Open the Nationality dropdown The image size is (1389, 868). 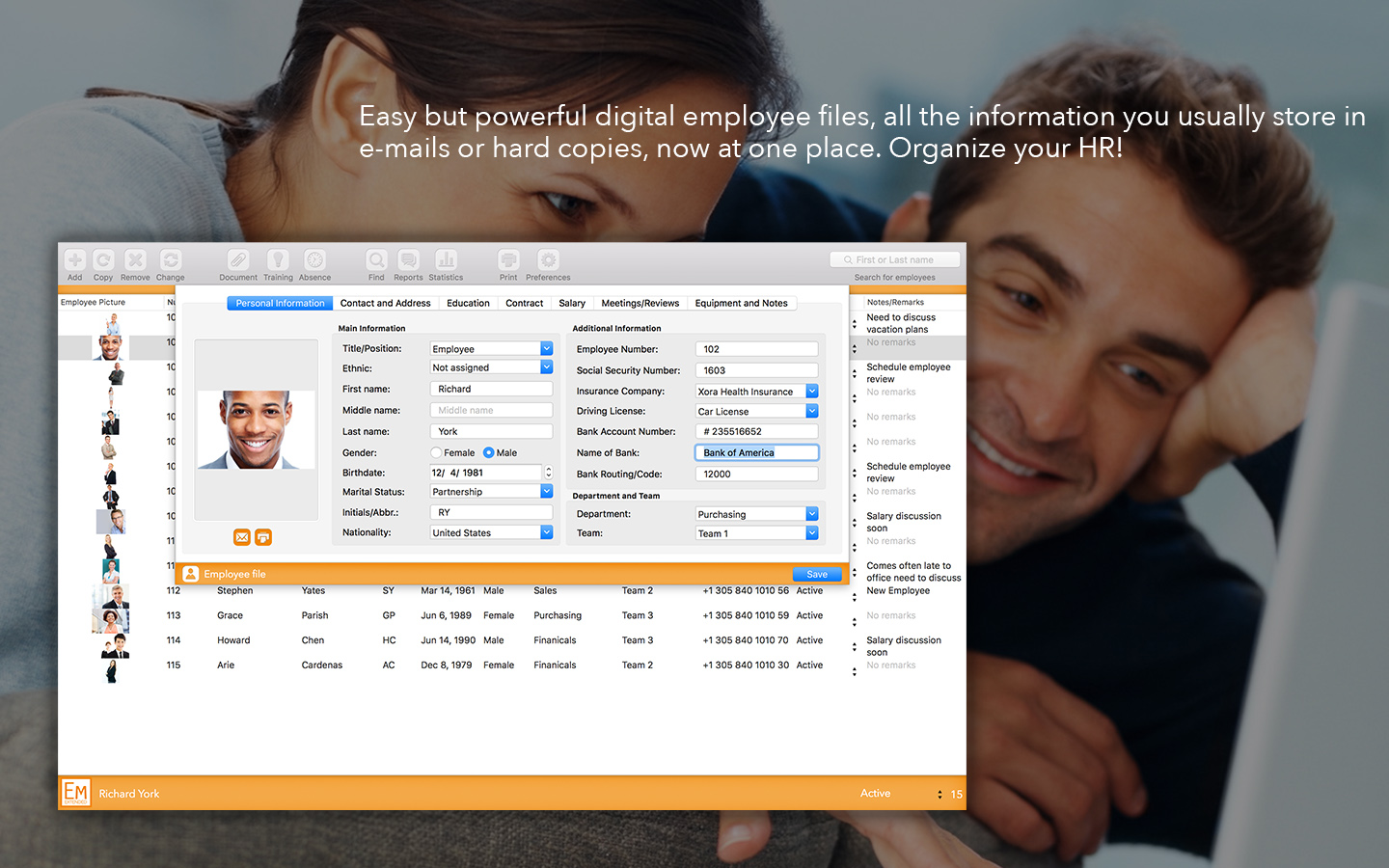coord(491,532)
